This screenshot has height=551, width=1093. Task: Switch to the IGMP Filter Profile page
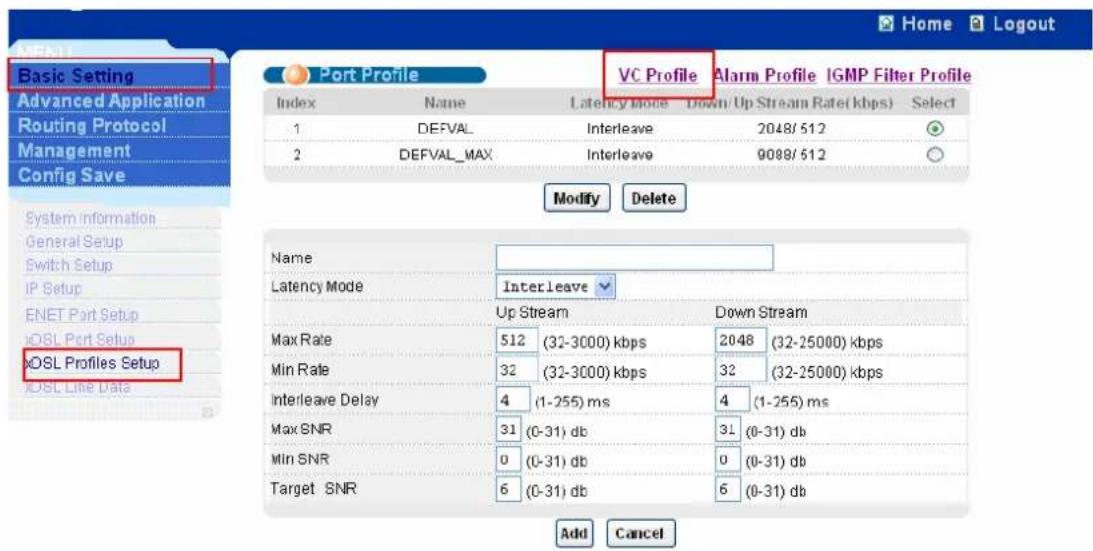899,75
